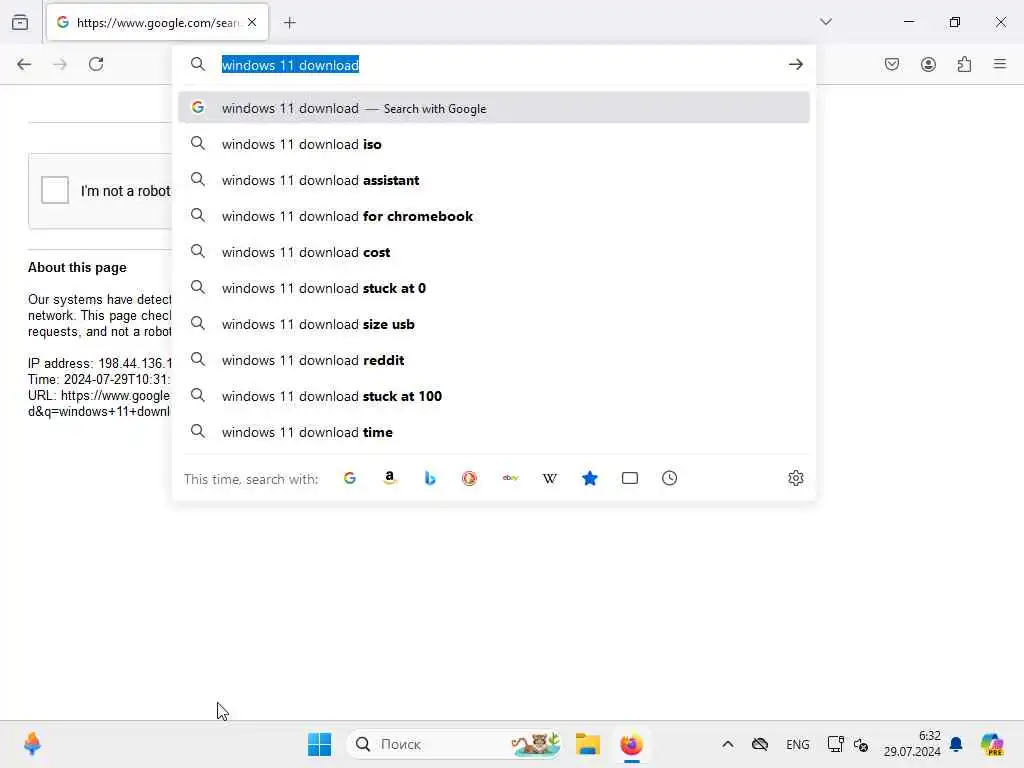The width and height of the screenshot is (1024, 768).
Task: Search this time with Amazon icon
Action: click(390, 478)
